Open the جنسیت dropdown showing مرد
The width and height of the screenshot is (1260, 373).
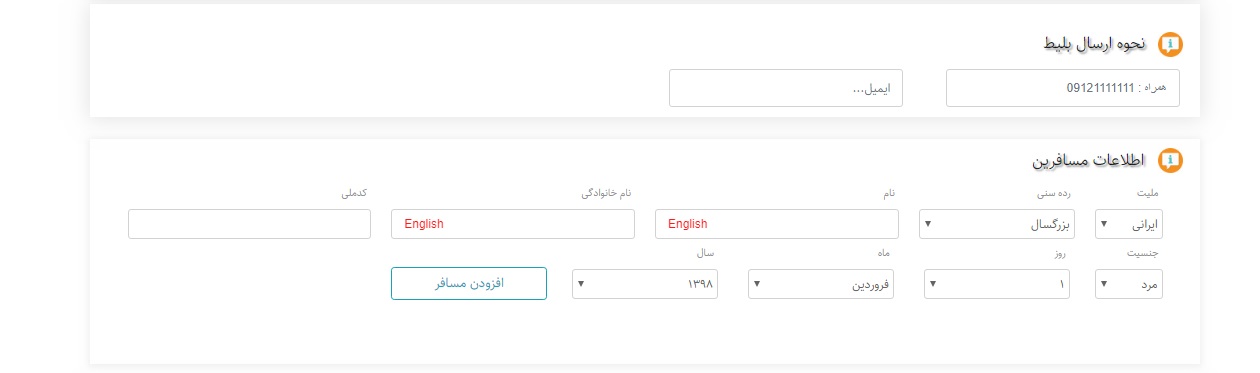pos(1129,284)
